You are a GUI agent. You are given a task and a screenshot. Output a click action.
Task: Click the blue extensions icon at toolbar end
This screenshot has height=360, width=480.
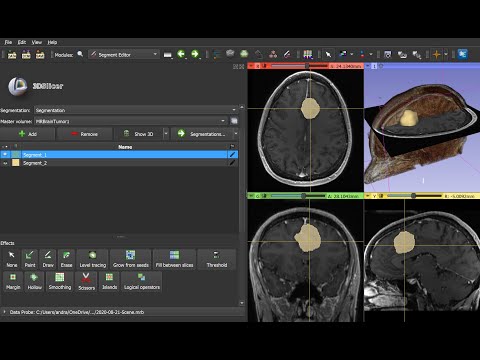pos(462,54)
